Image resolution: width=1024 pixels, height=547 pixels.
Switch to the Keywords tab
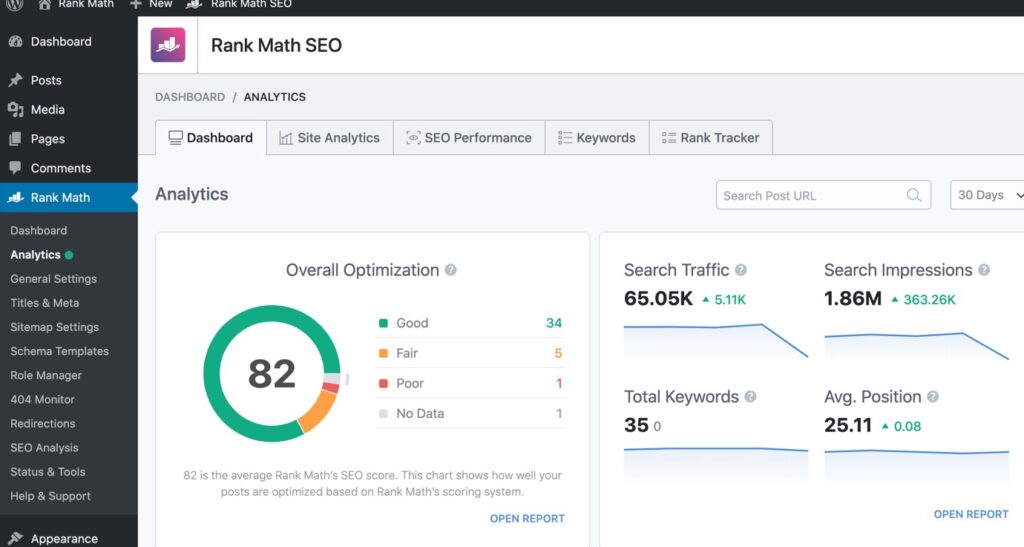click(x=597, y=138)
